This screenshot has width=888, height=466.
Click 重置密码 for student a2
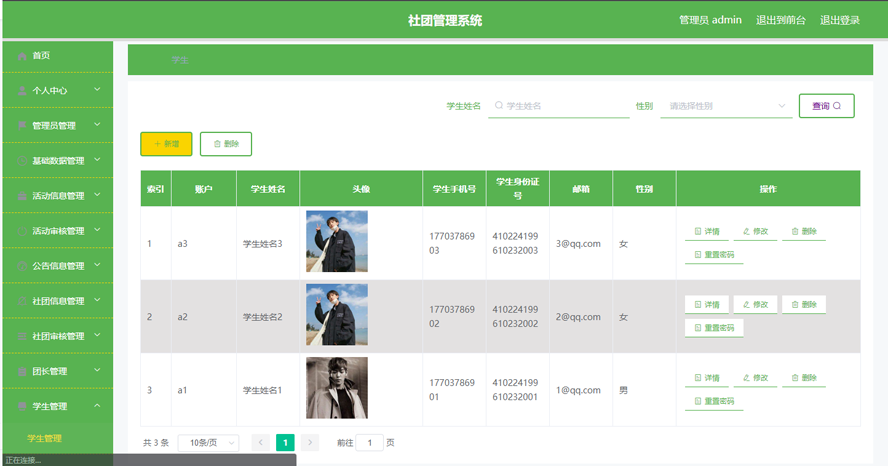[x=714, y=328]
